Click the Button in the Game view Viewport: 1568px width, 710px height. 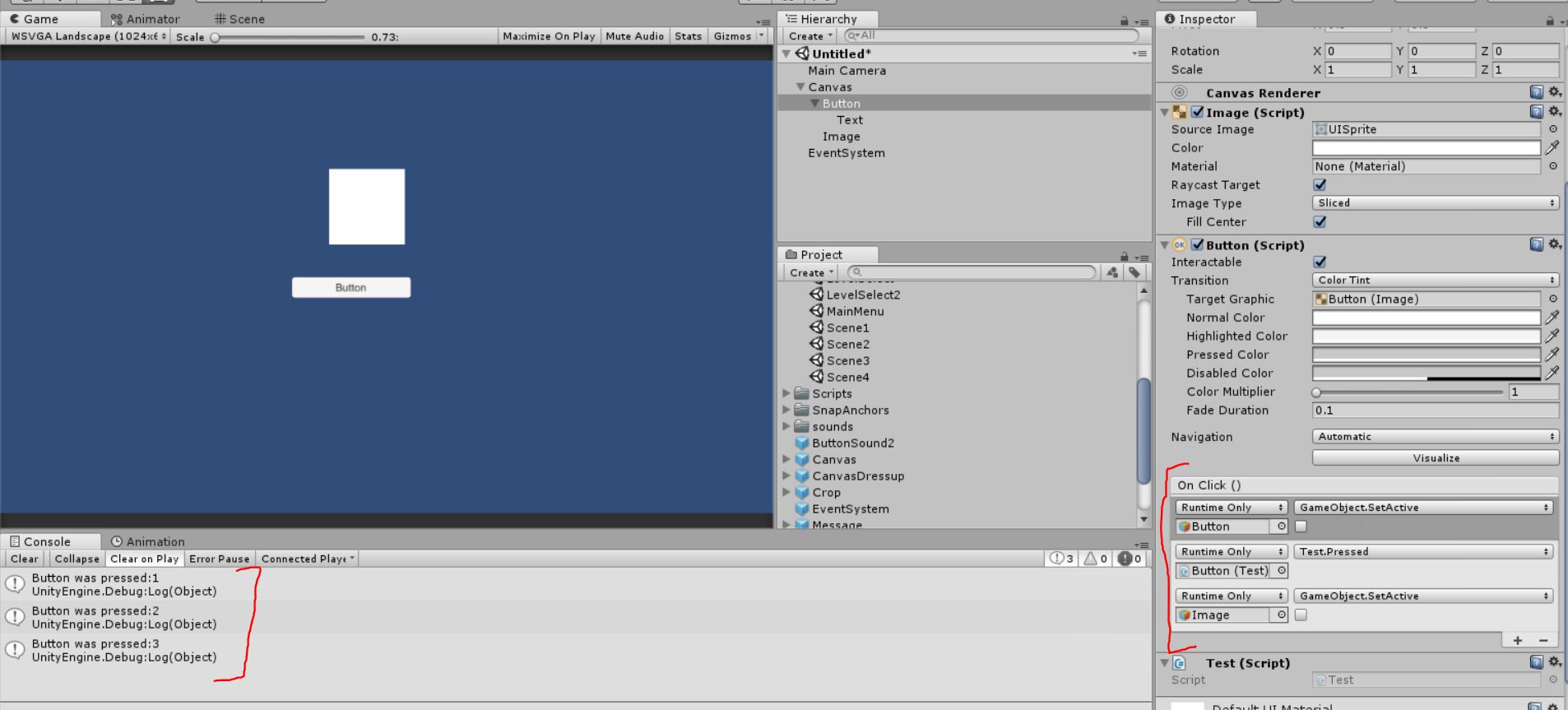(351, 287)
